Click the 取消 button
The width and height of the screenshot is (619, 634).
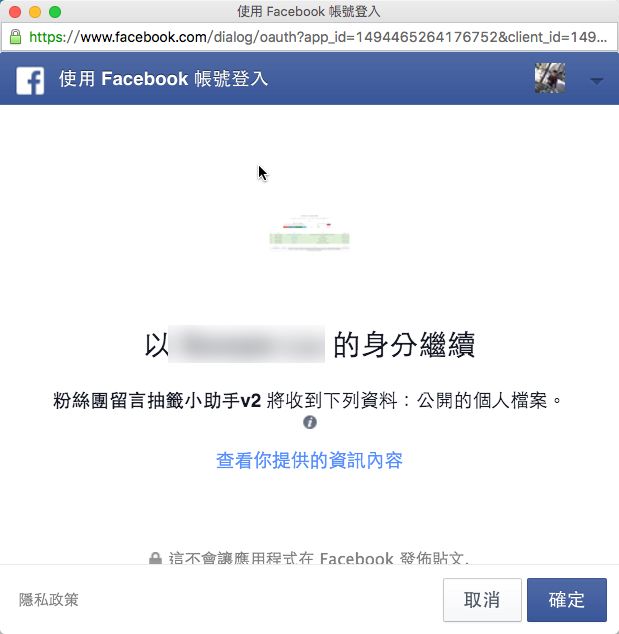(482, 600)
